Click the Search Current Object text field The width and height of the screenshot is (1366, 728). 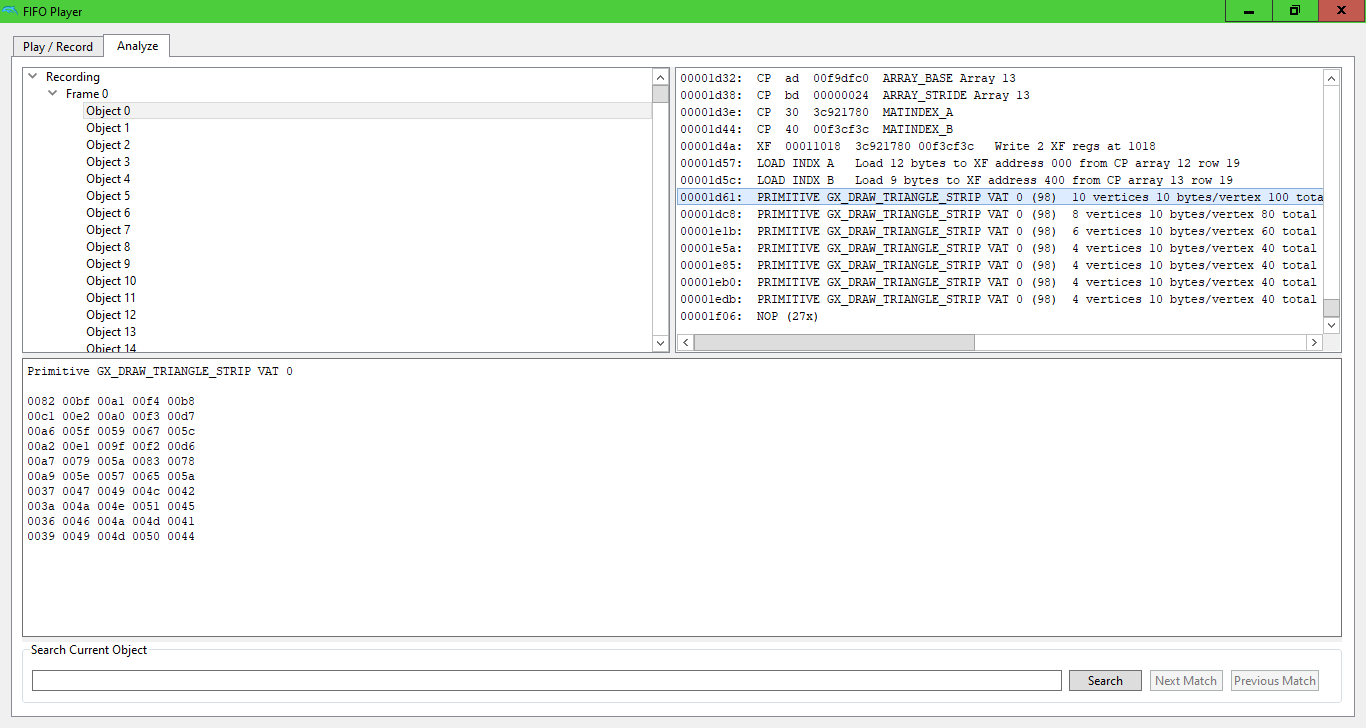[x=546, y=680]
